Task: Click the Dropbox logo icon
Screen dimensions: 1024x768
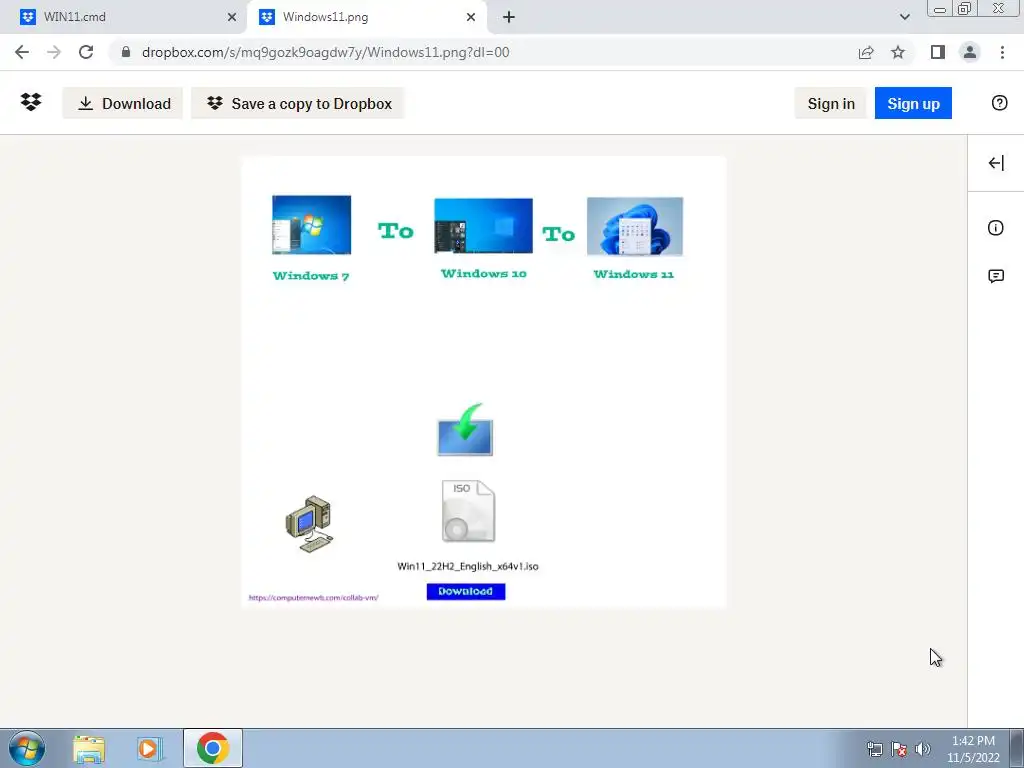Action: [31, 103]
